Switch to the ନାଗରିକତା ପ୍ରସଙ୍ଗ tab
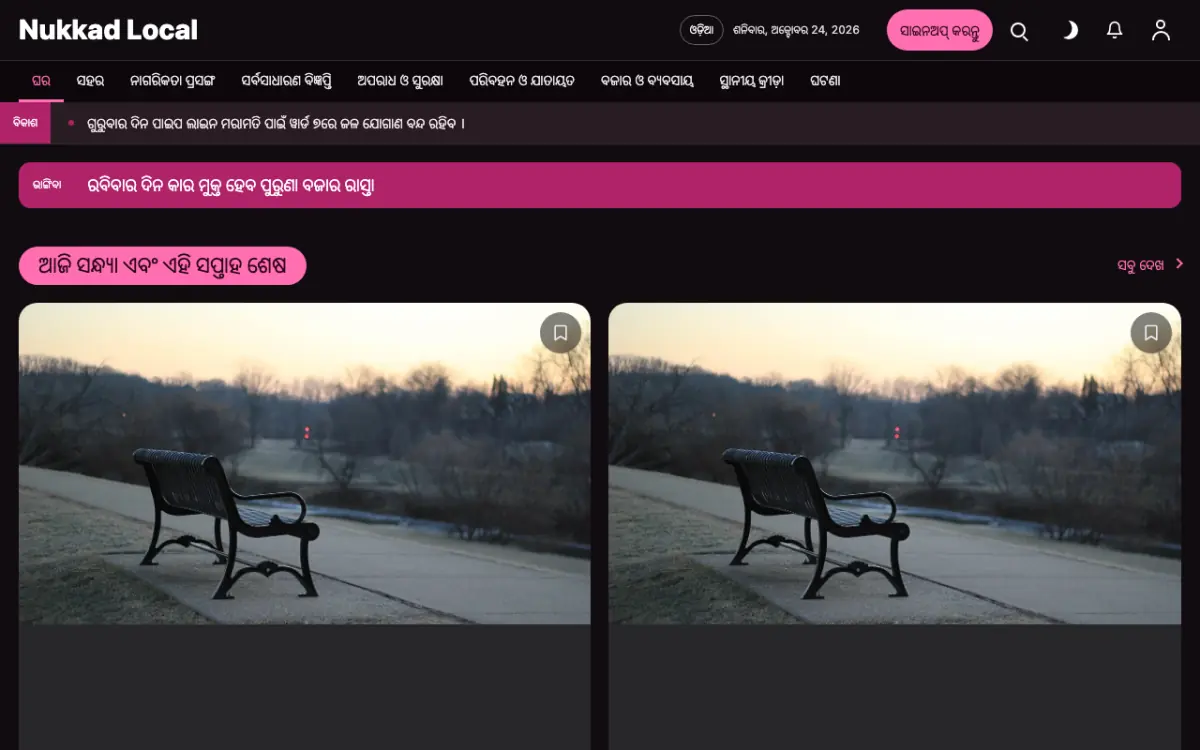 tap(172, 81)
